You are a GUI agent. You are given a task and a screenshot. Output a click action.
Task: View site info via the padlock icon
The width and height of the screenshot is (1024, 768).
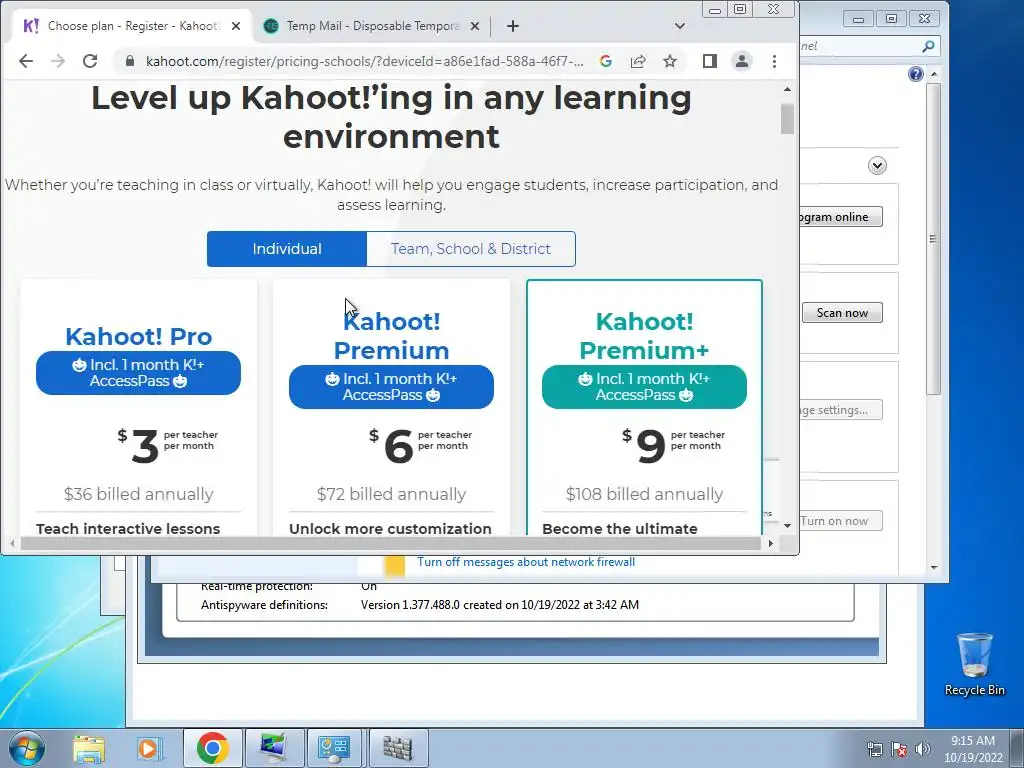(x=130, y=61)
